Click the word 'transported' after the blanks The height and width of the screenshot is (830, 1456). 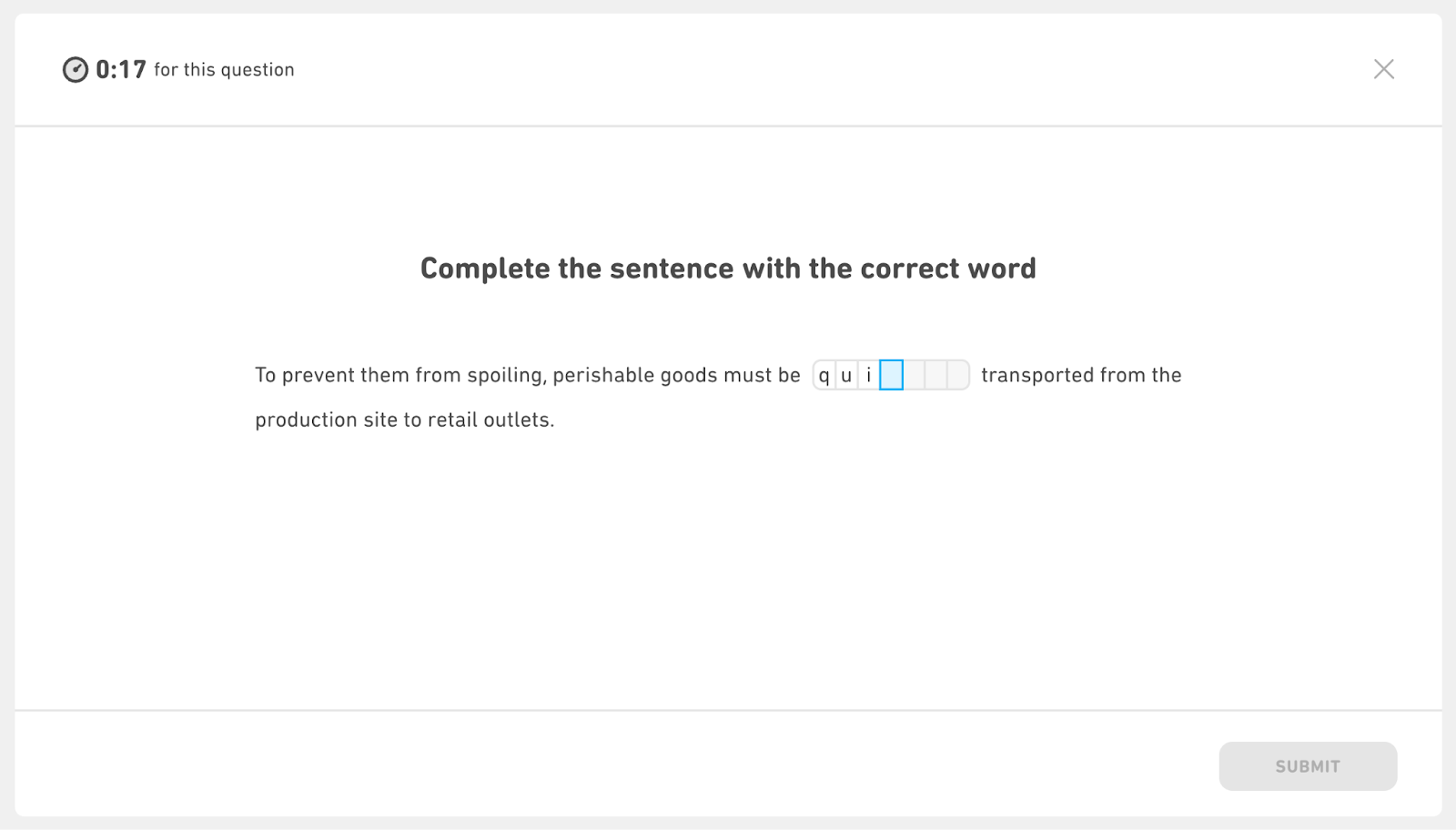point(1037,375)
